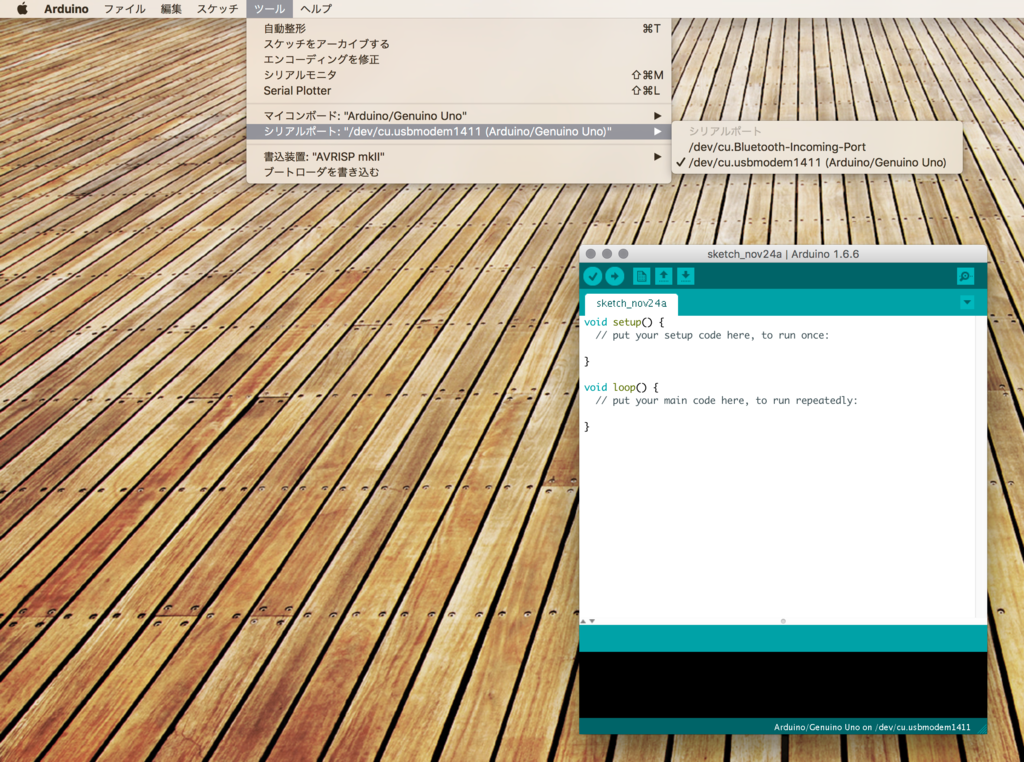Open the 編集 menu
1024x762 pixels.
(x=171, y=8)
